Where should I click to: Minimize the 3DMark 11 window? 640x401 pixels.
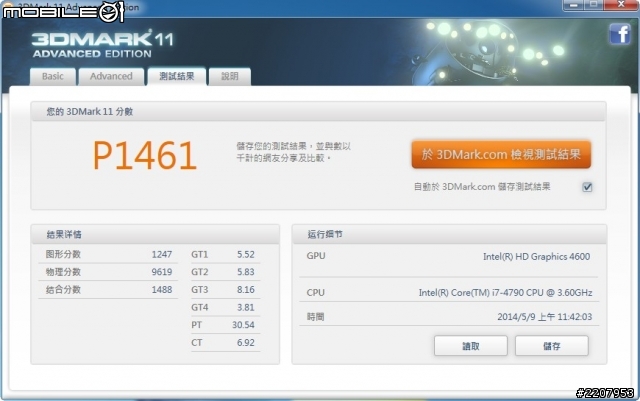573,4
